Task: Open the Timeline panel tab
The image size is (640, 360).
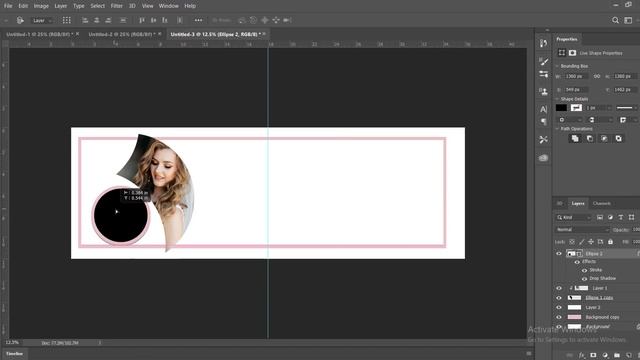Action: click(14, 354)
